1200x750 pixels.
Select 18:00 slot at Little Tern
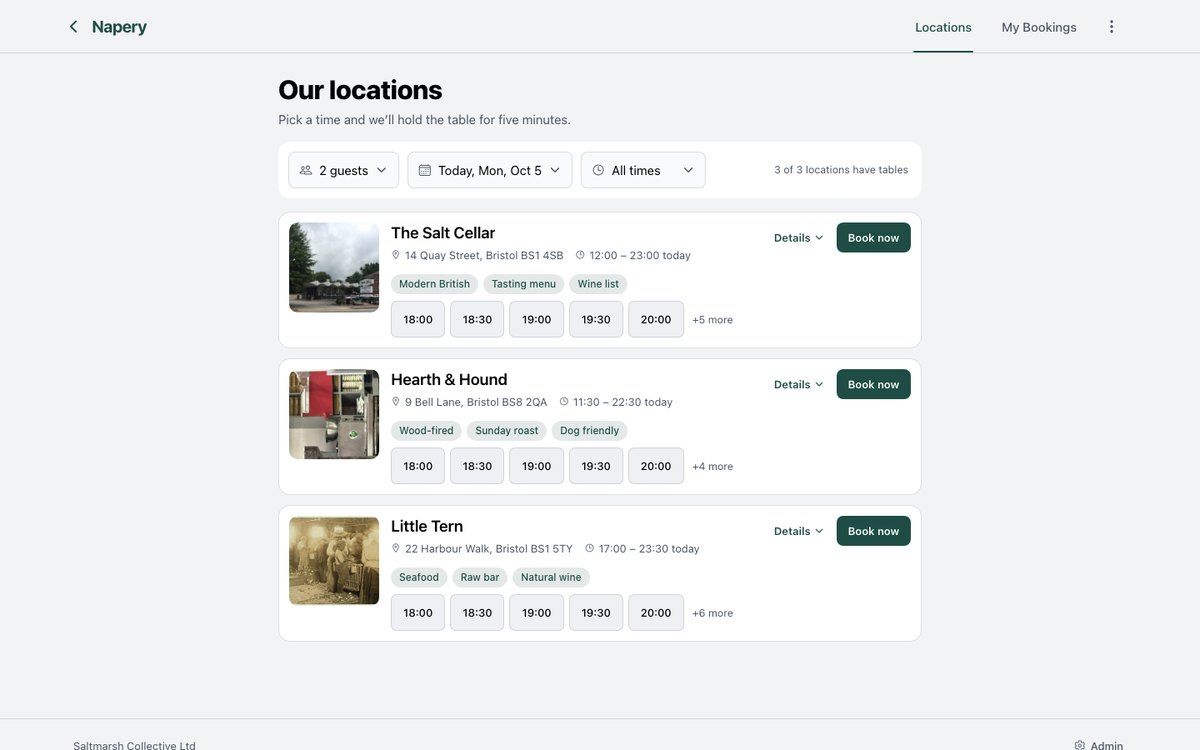click(x=418, y=613)
